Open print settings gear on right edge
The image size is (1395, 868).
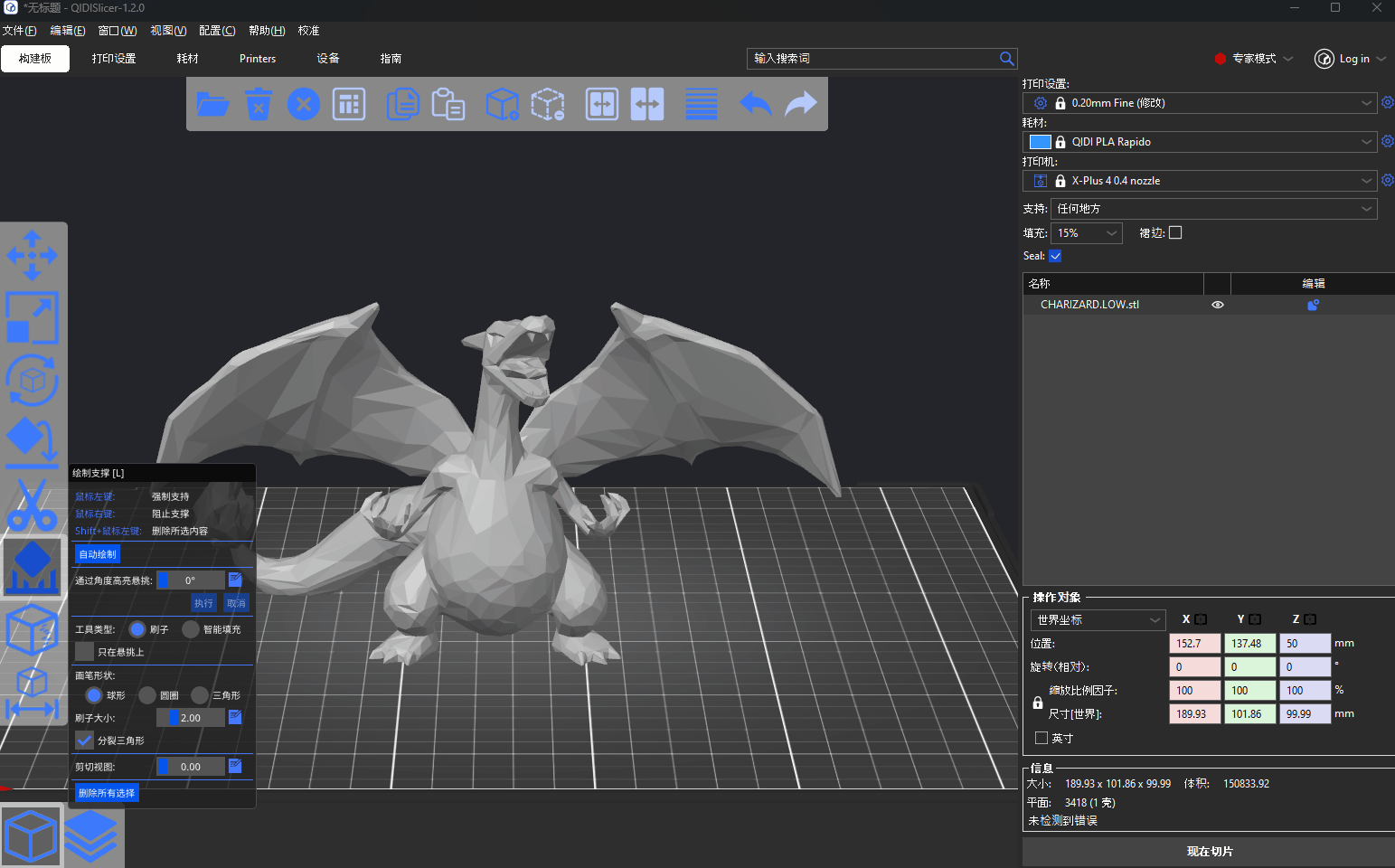pos(1388,102)
